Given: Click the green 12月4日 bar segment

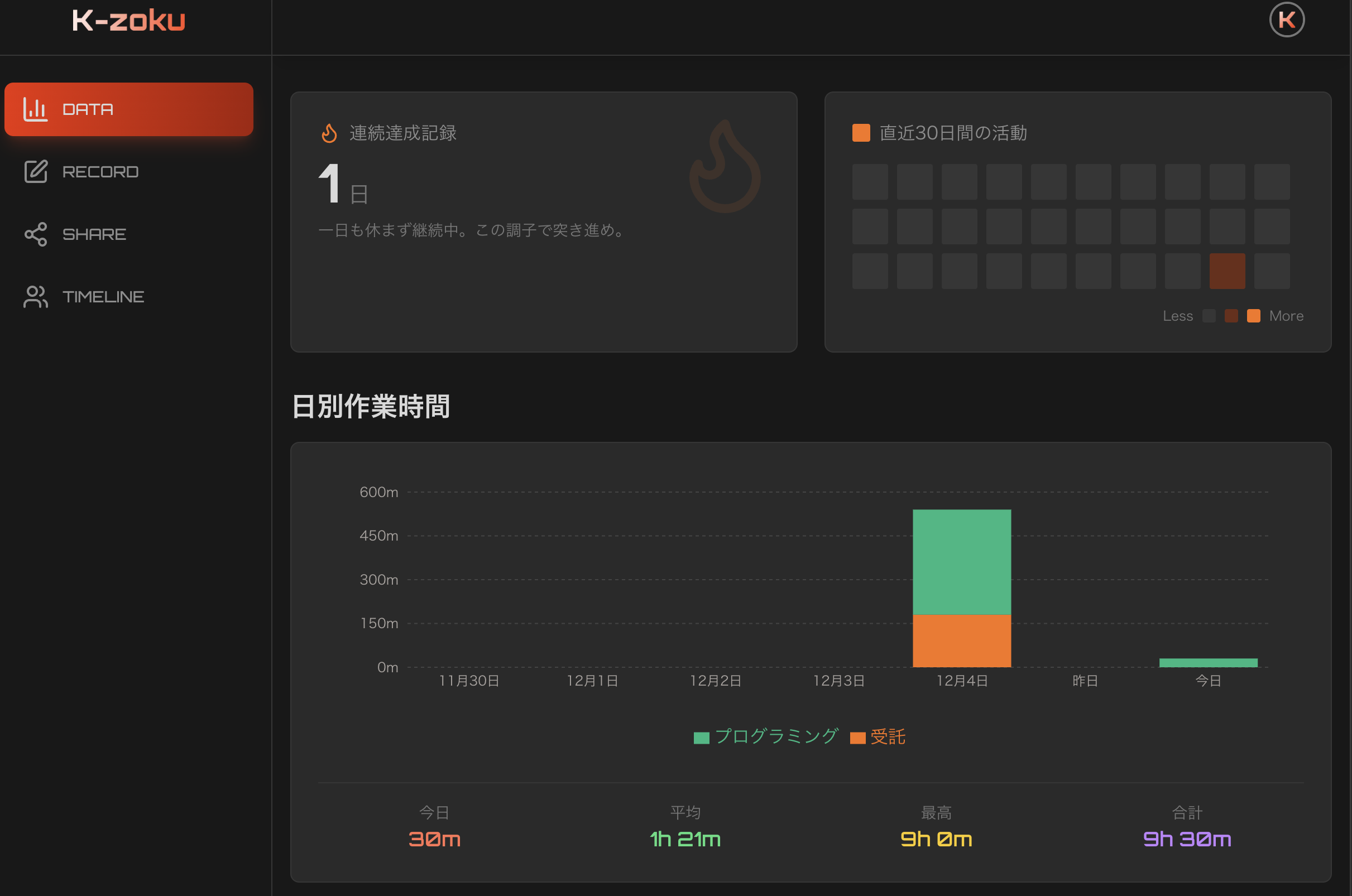Looking at the screenshot, I should click(962, 562).
